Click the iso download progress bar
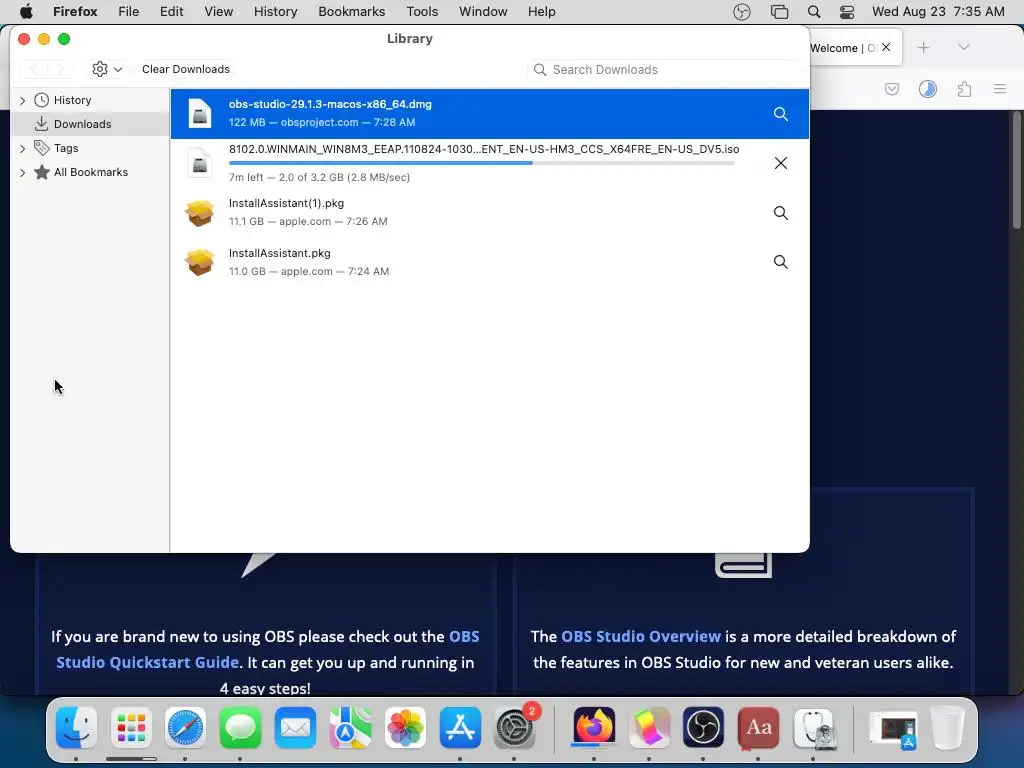 [x=481, y=163]
